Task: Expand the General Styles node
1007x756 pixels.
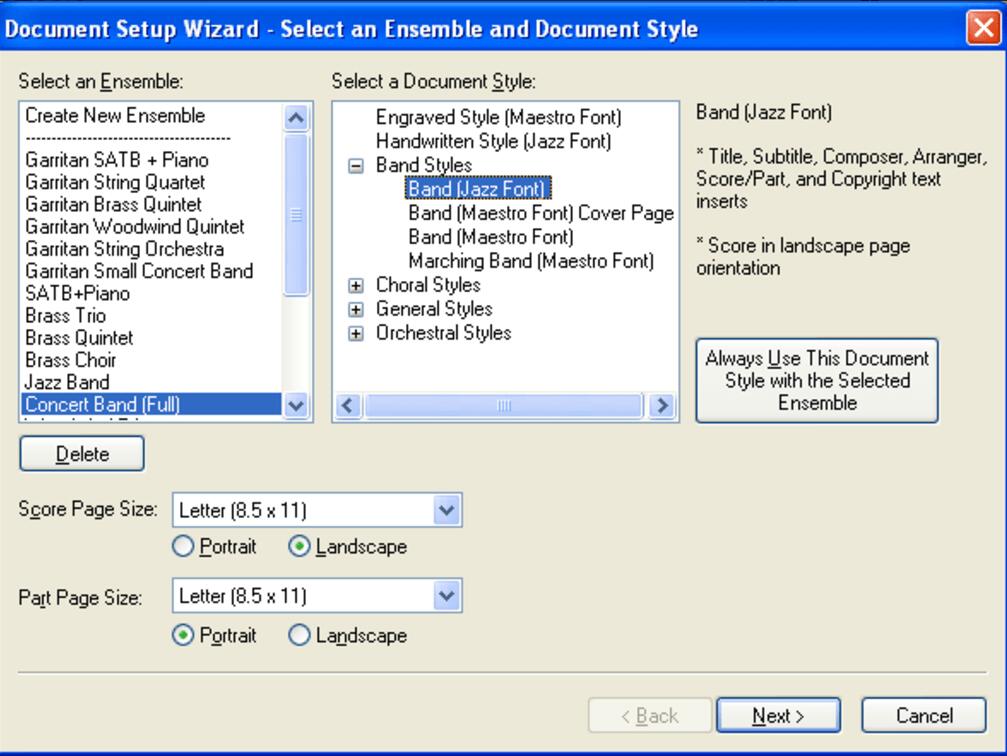Action: coord(355,310)
